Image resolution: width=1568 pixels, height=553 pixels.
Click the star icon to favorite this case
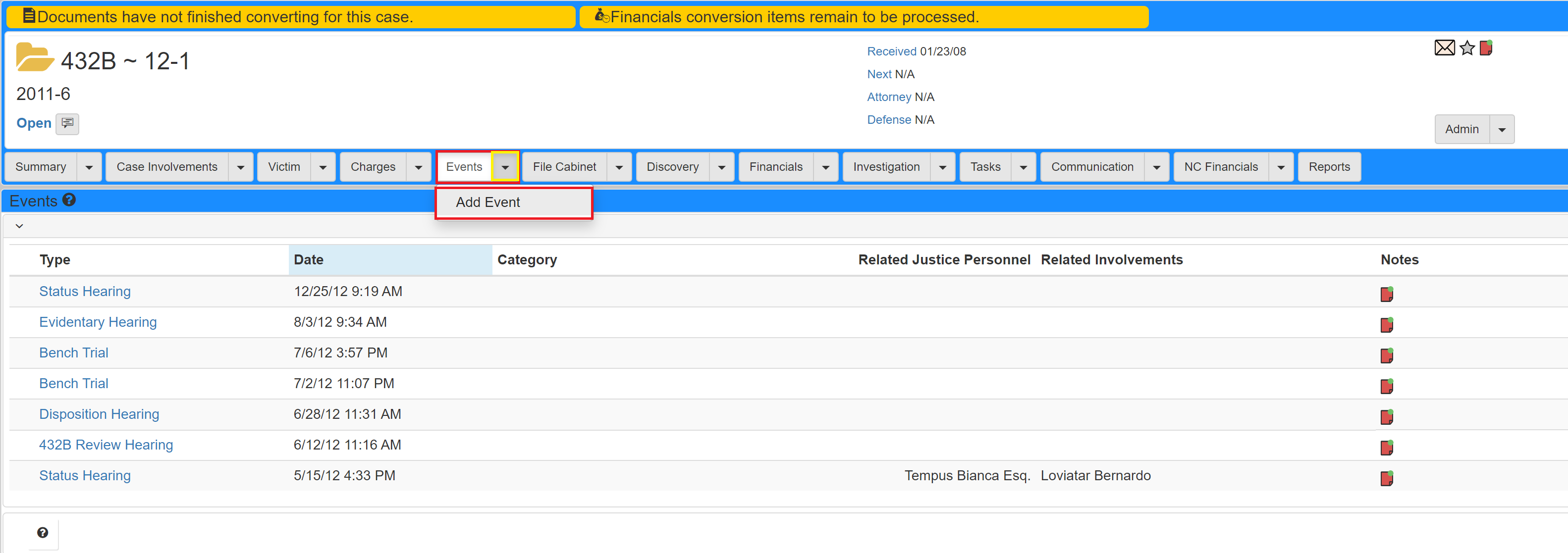[1466, 48]
